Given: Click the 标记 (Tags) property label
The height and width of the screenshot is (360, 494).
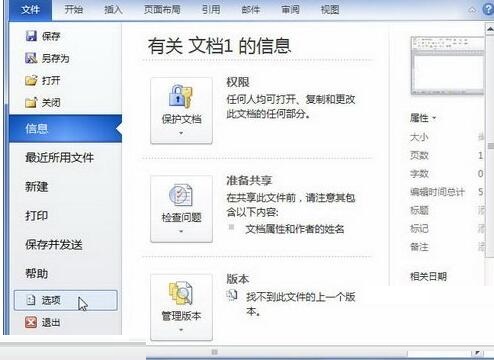Looking at the screenshot, I should 419,229.
